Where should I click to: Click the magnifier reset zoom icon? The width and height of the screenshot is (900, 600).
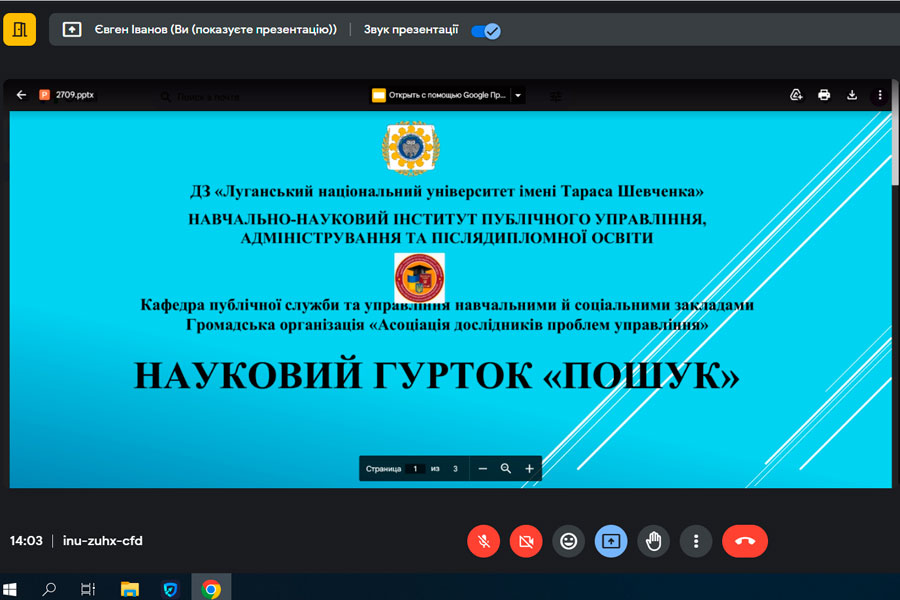click(x=506, y=469)
